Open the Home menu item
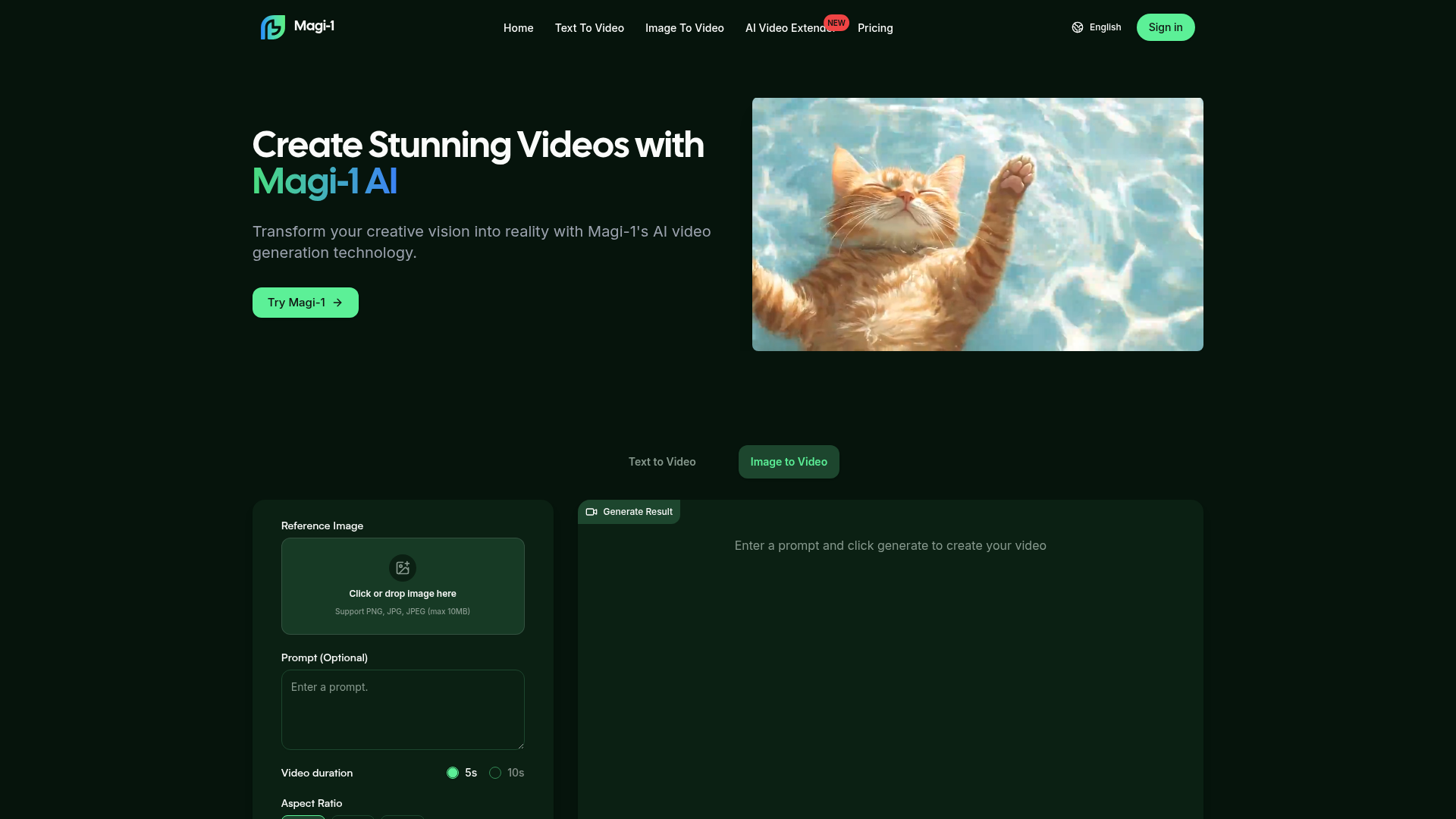The width and height of the screenshot is (1456, 819). pos(519,28)
